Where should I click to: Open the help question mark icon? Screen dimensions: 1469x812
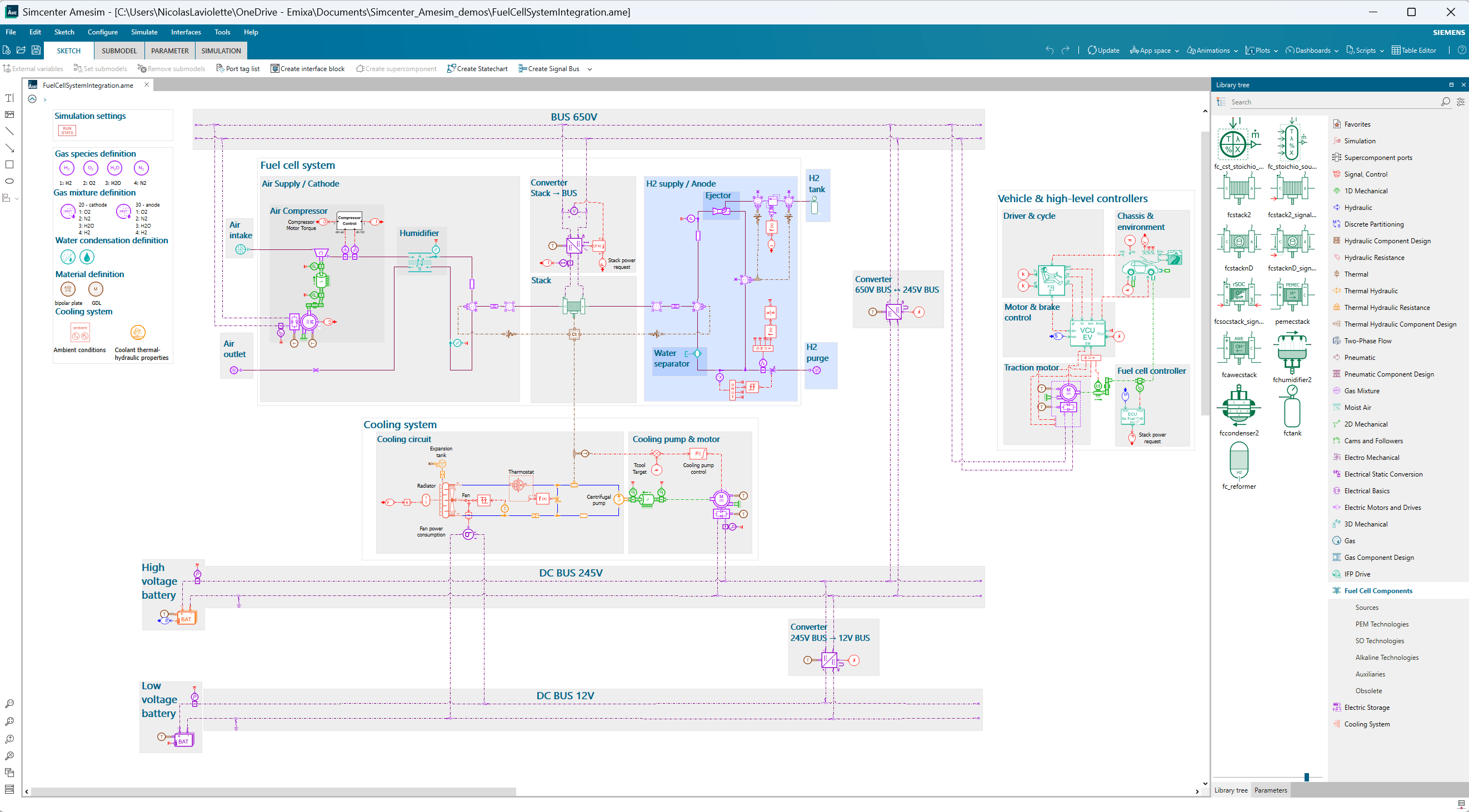[x=1462, y=50]
